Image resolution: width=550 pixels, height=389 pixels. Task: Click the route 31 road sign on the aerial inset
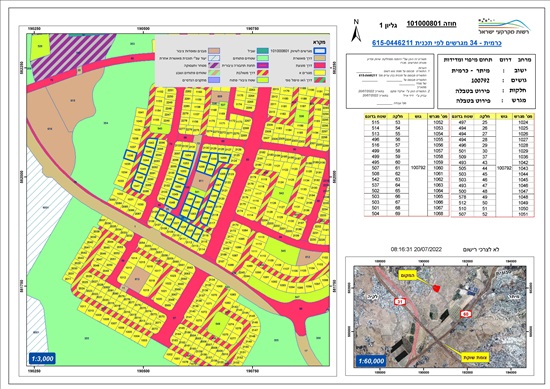click(x=400, y=301)
